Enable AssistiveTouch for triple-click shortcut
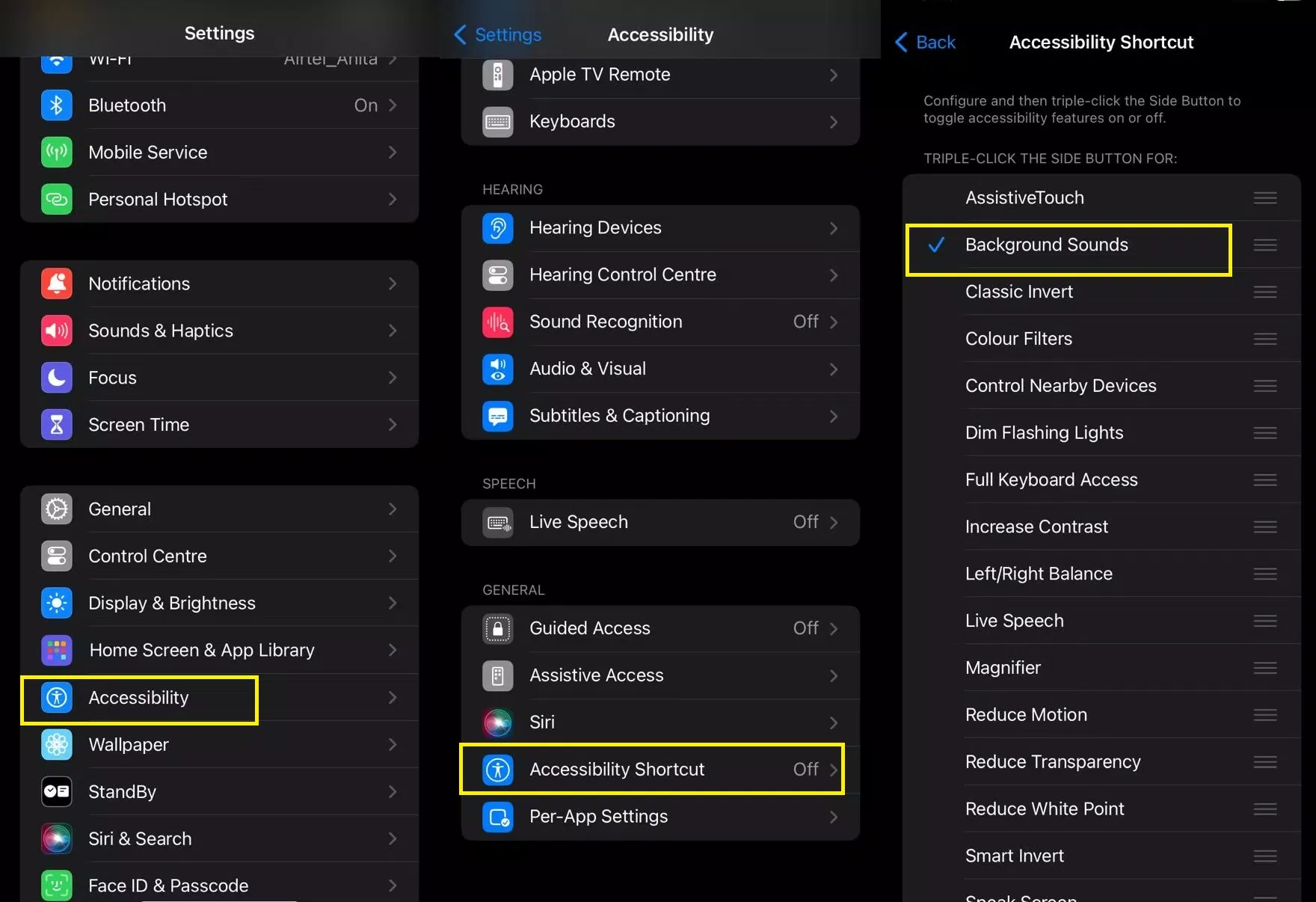The height and width of the screenshot is (902, 1316). [1024, 198]
